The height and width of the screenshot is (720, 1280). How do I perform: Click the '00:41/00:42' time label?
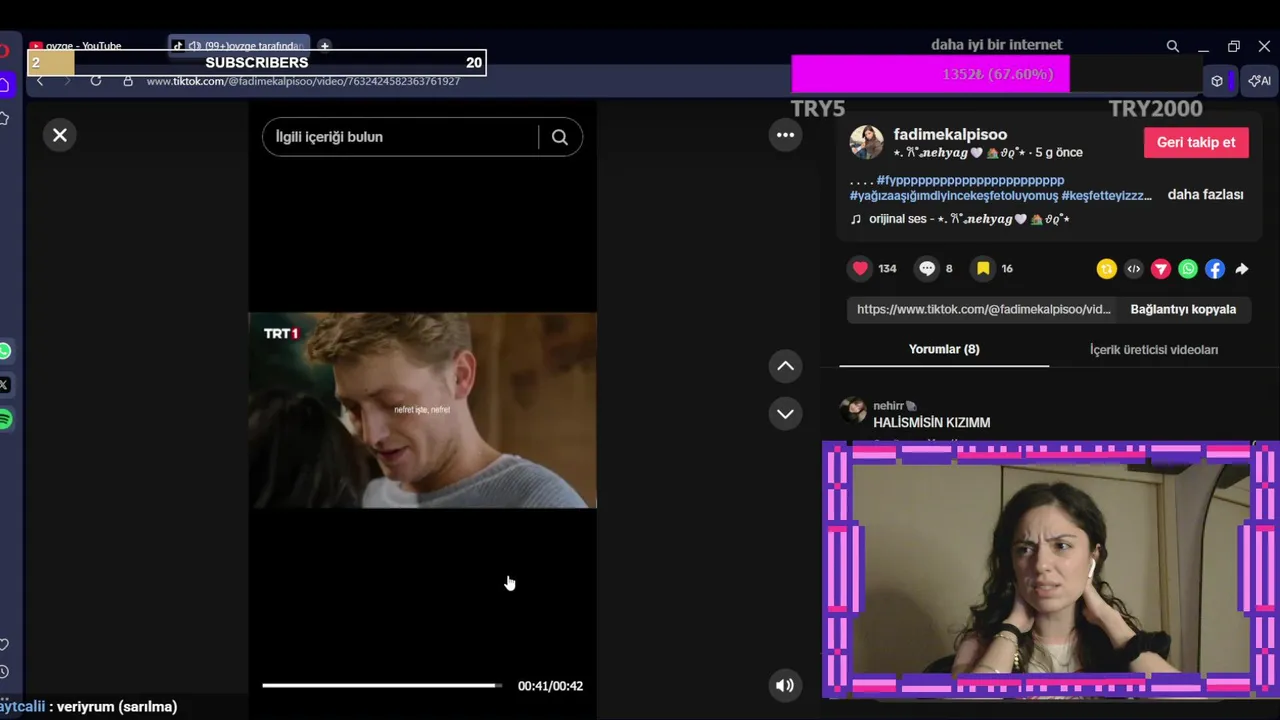point(550,686)
